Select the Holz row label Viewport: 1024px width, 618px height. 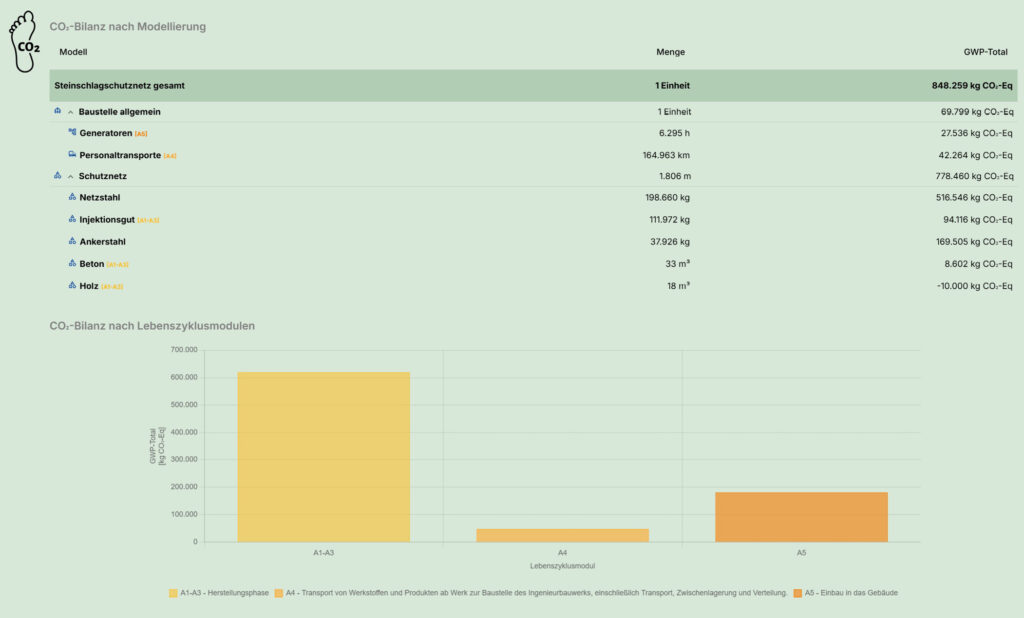point(89,286)
